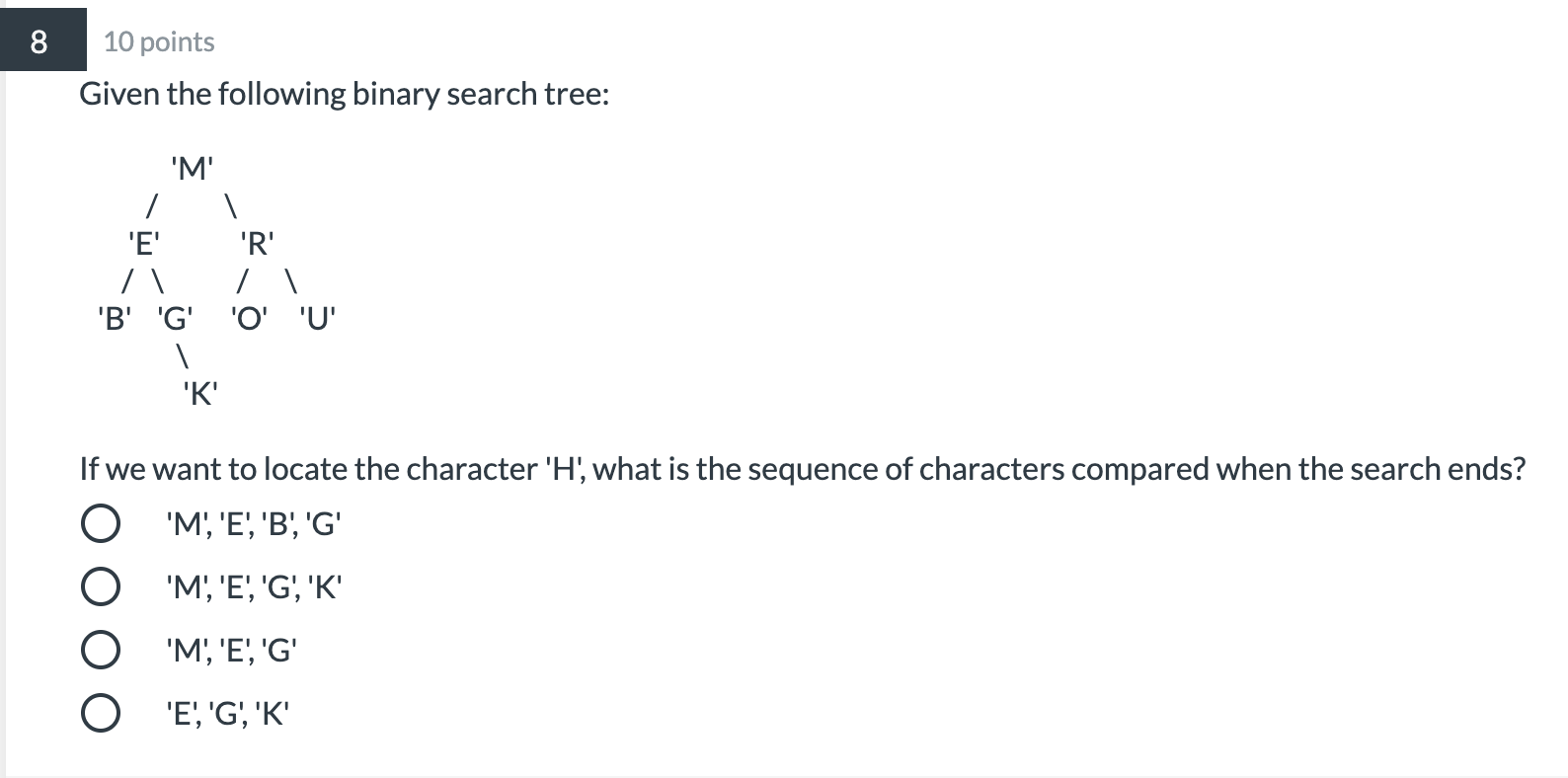Click the 'O' node in the tree
The image size is (1568, 778).
(x=246, y=318)
